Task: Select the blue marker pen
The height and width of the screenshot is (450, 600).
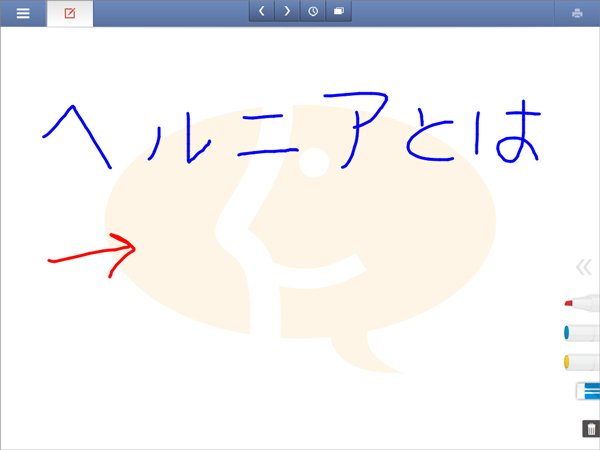Action: coord(582,333)
